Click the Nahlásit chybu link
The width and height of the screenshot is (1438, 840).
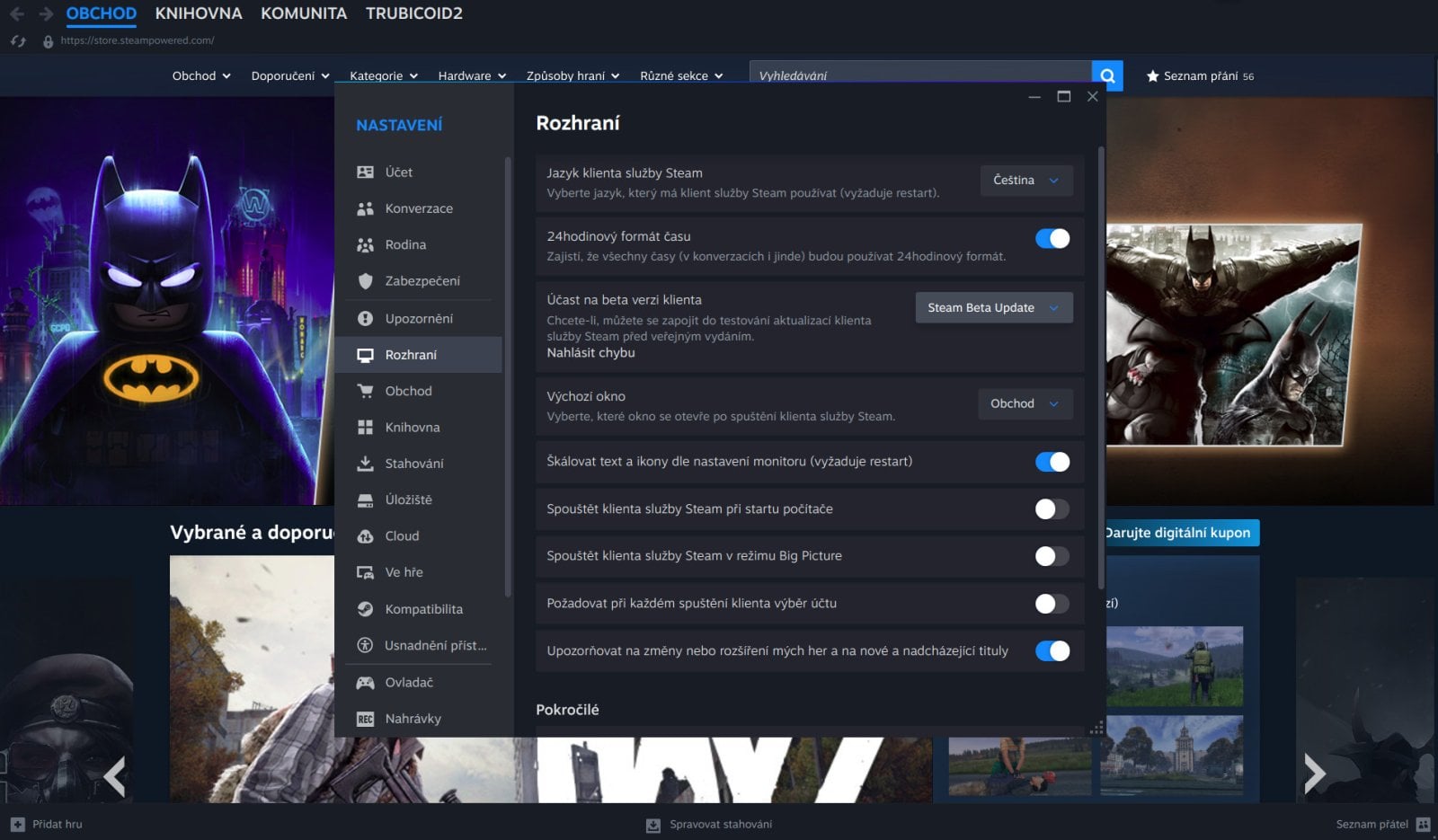tap(590, 353)
